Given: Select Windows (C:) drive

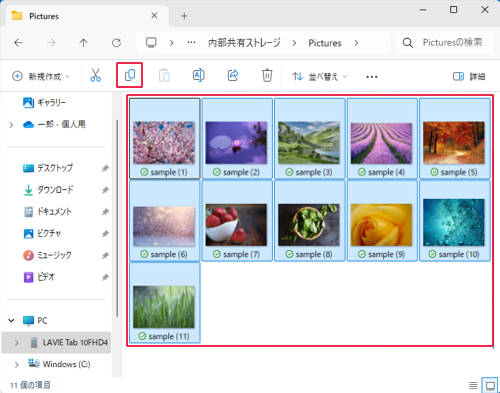Looking at the screenshot, I should coord(59,364).
